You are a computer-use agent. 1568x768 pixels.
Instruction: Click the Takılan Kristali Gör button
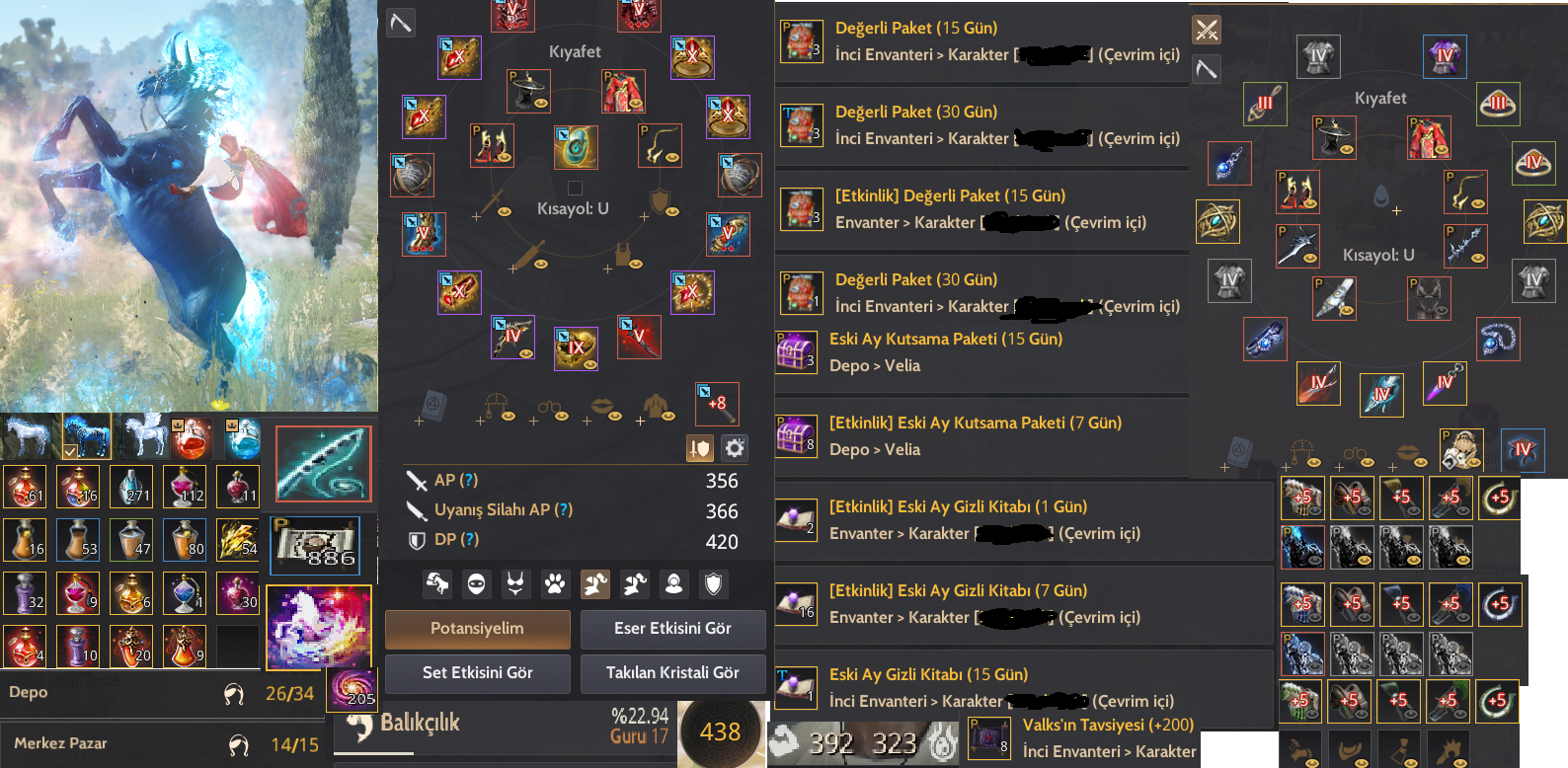[x=672, y=673]
